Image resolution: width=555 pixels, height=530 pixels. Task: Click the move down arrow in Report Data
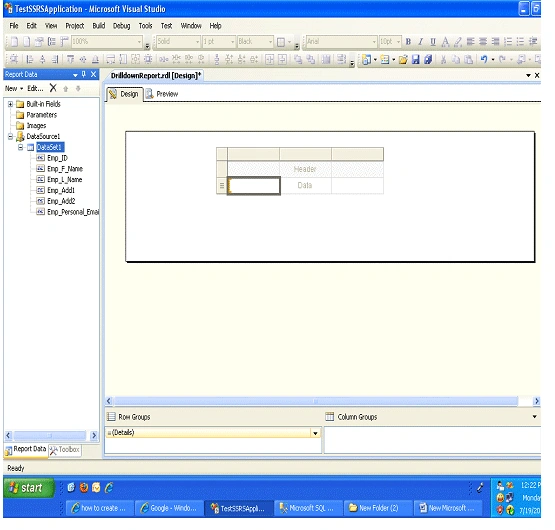78,89
